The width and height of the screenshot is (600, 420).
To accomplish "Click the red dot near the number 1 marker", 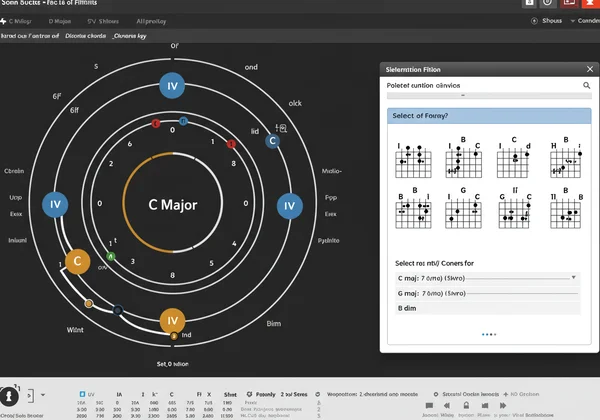I will (231, 144).
